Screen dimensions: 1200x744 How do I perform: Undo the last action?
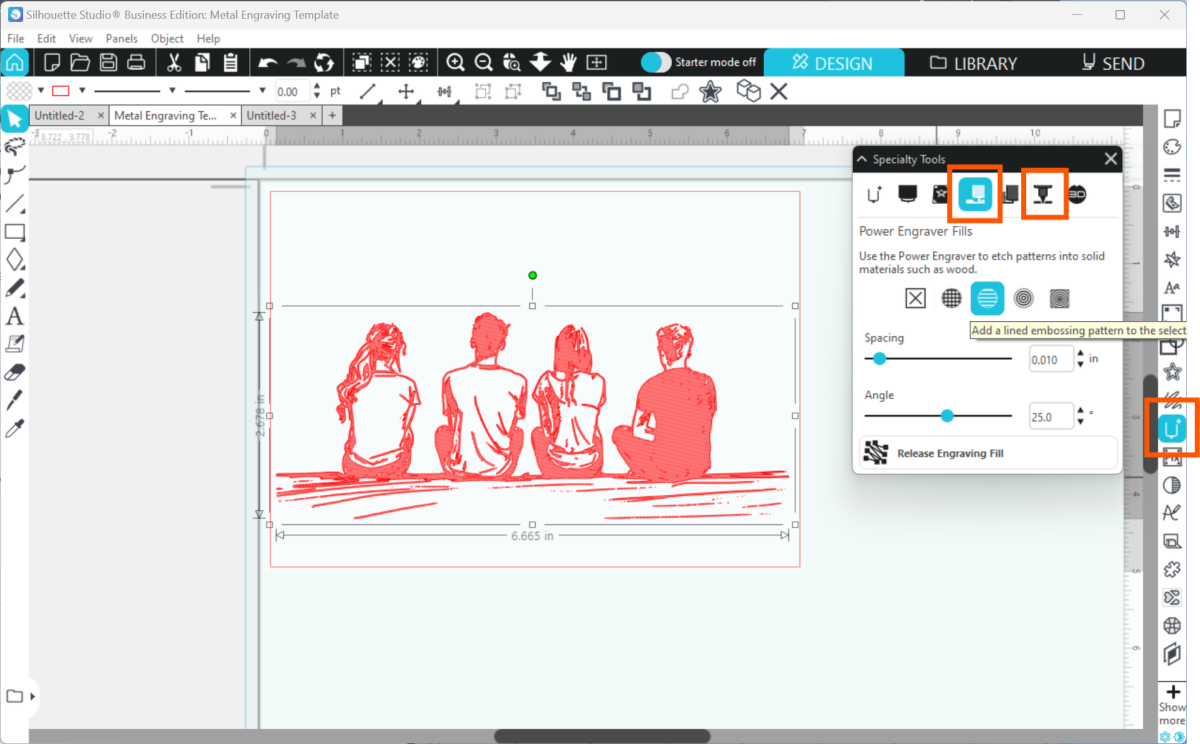268,62
